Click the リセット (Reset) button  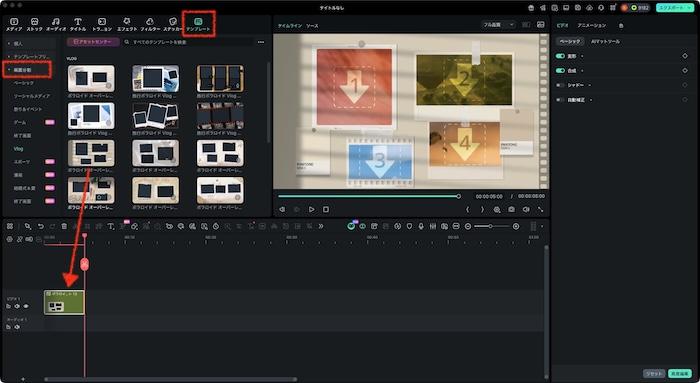[x=654, y=374]
